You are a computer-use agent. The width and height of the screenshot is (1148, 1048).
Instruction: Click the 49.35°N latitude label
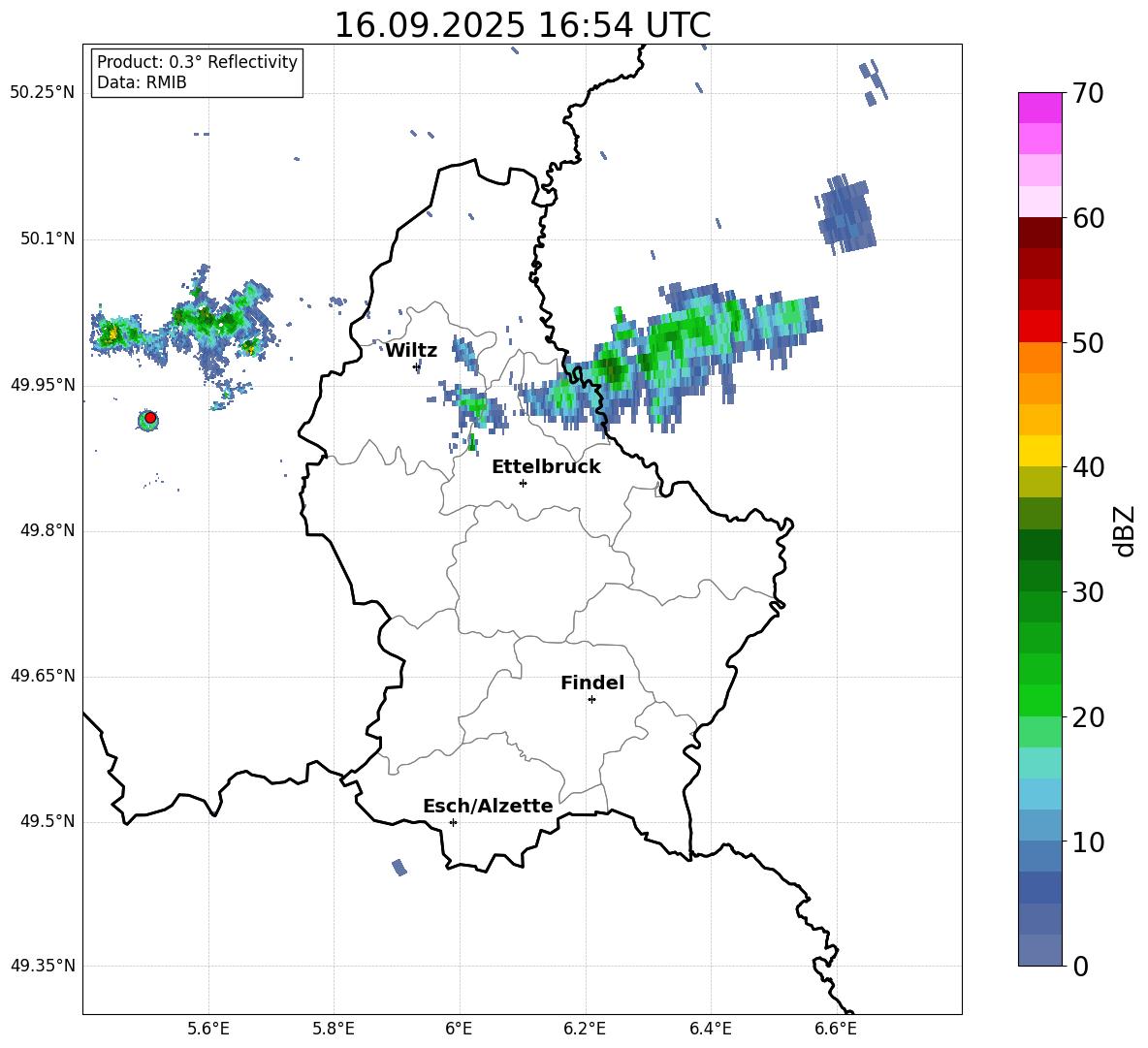click(x=43, y=966)
